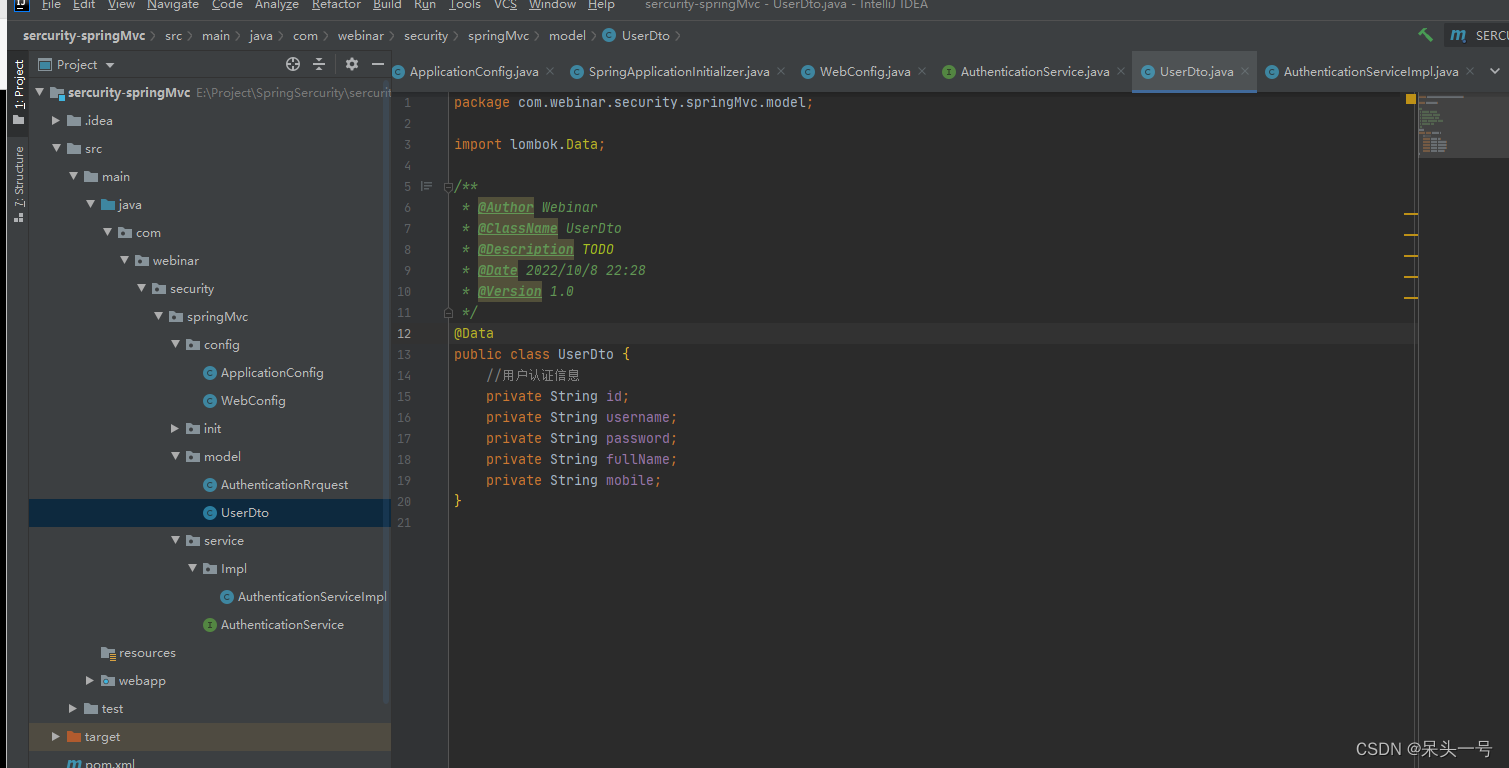Select UserDto class in project tree

244,512
